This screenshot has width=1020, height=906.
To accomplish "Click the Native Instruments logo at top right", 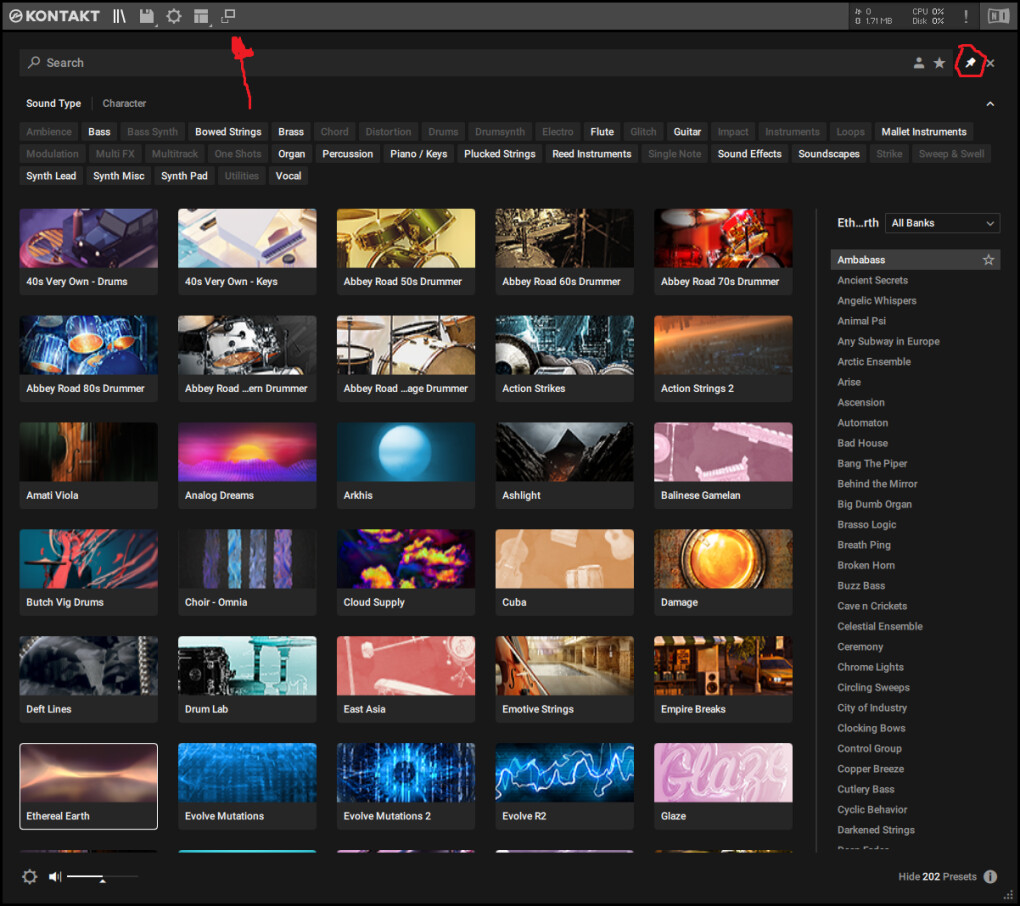I will (999, 16).
